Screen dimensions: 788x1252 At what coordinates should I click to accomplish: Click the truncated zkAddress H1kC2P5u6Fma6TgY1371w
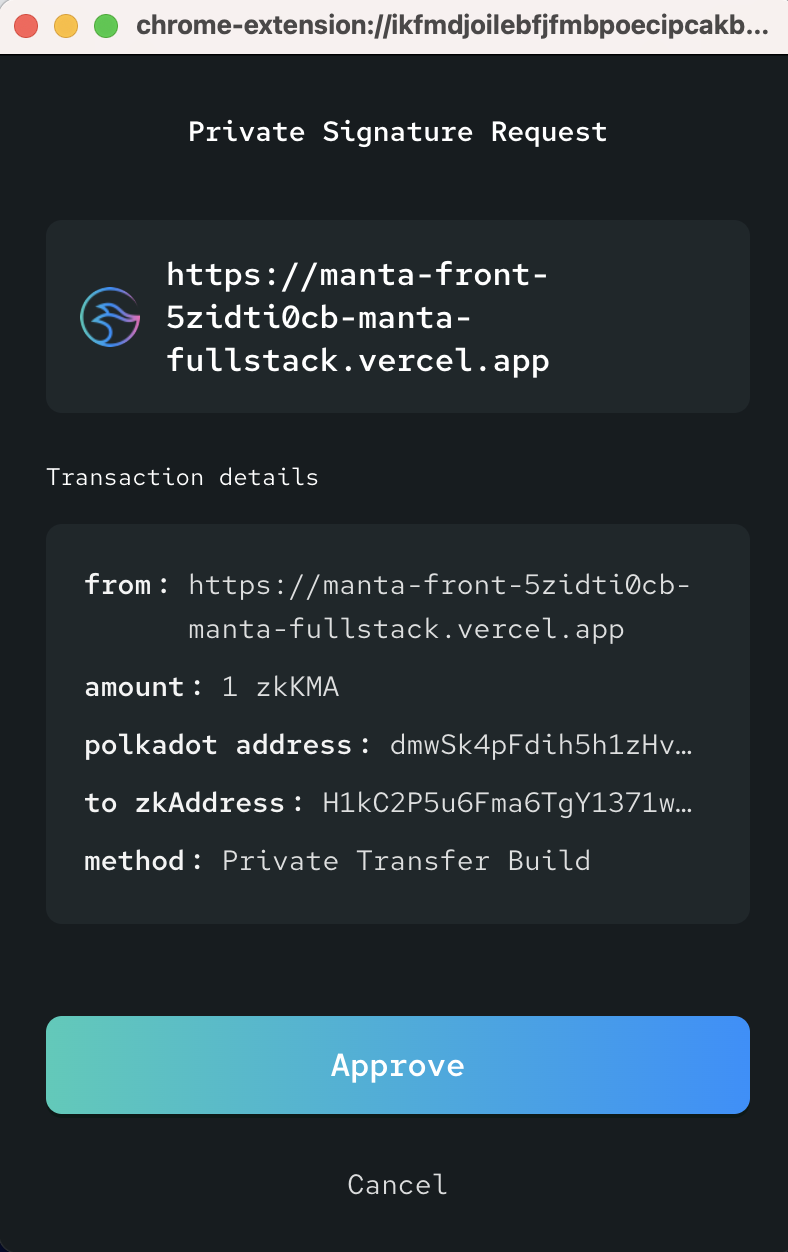pos(507,803)
